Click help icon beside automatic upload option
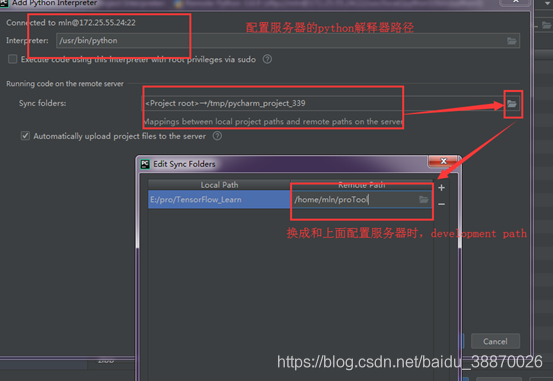This screenshot has height=381, width=553. point(217,136)
